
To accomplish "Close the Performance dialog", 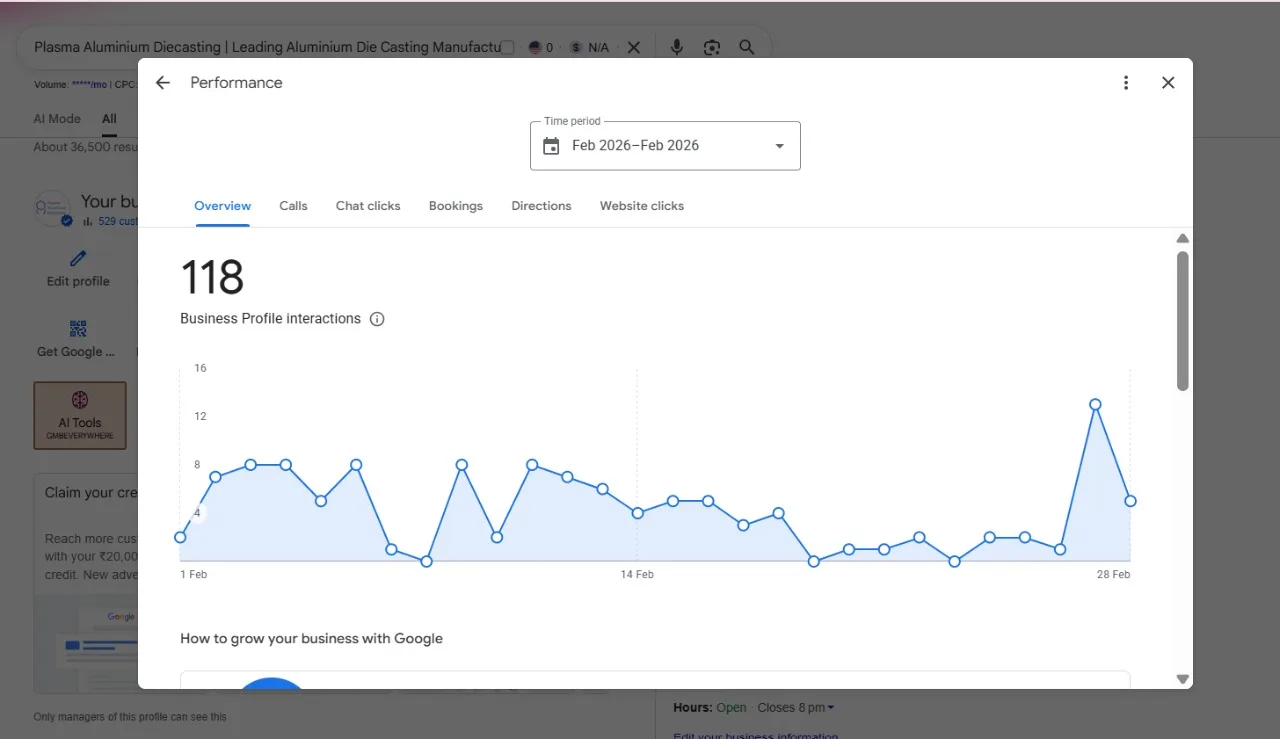I will coord(1168,83).
